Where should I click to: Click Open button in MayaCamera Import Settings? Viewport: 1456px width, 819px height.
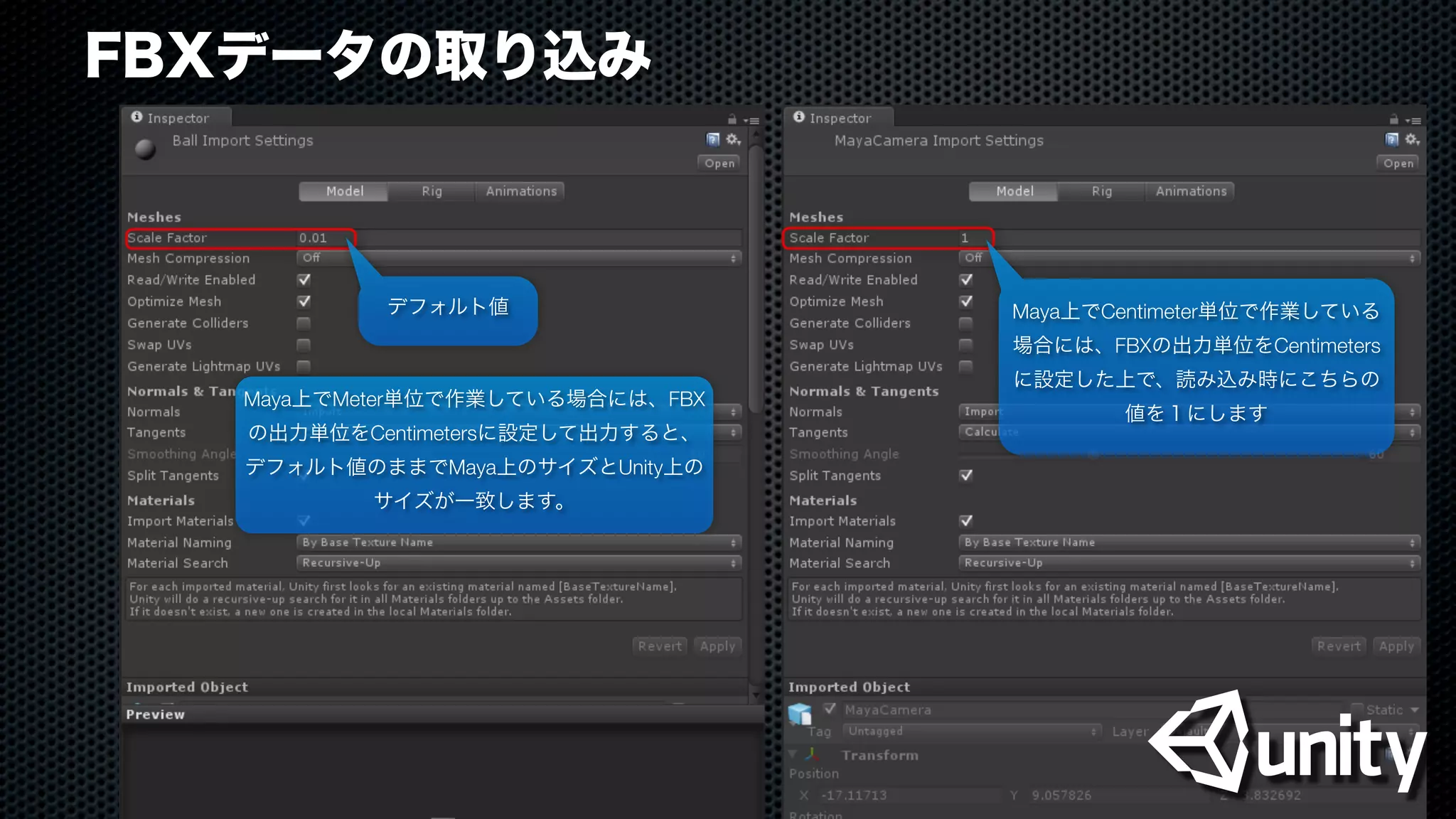point(1398,164)
